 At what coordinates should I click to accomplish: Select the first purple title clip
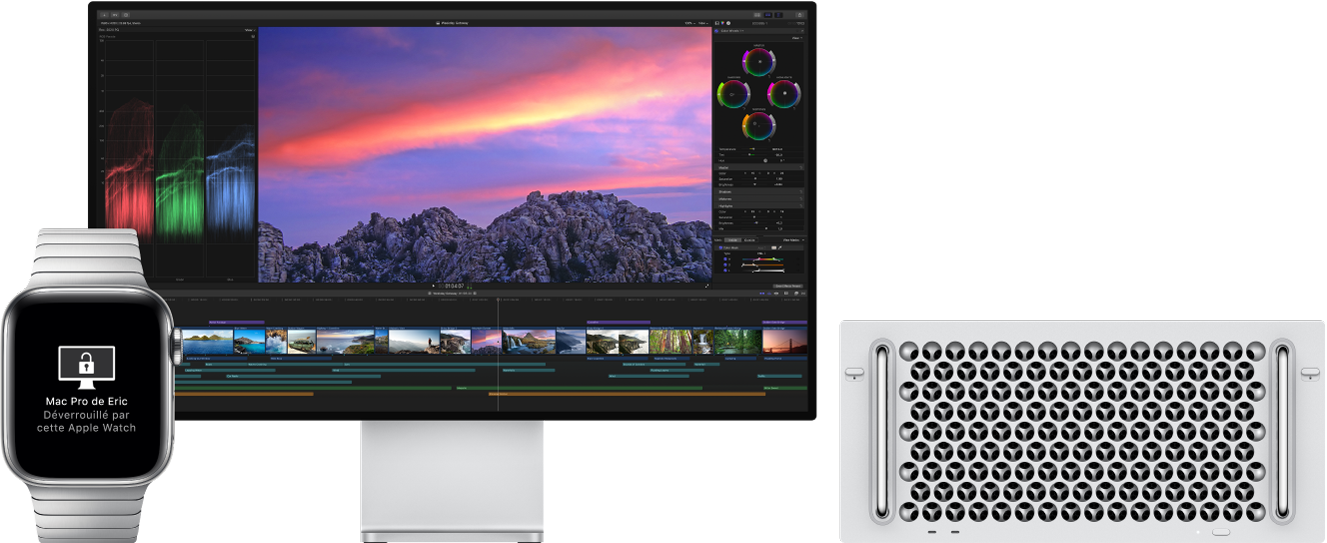coord(236,322)
